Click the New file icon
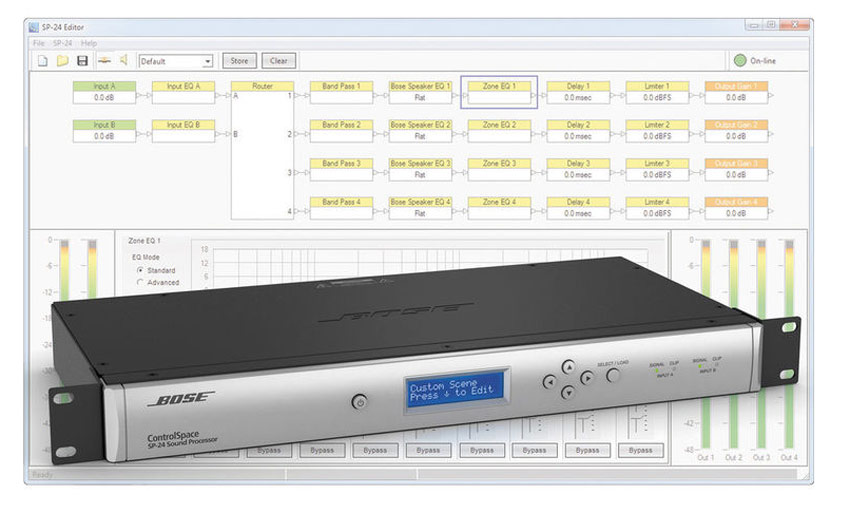The image size is (850, 513). click(x=41, y=61)
